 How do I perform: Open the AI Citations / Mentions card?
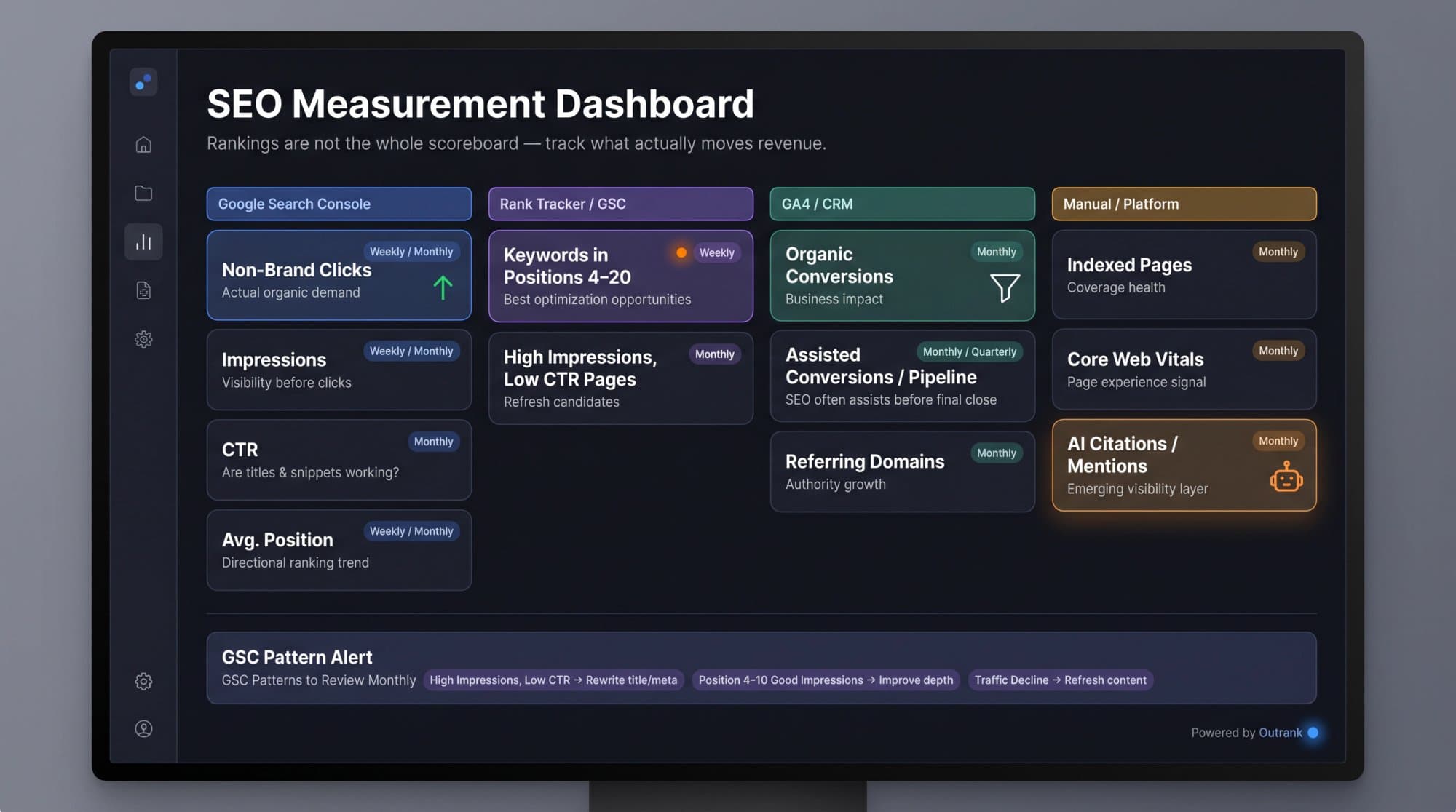tap(1184, 465)
